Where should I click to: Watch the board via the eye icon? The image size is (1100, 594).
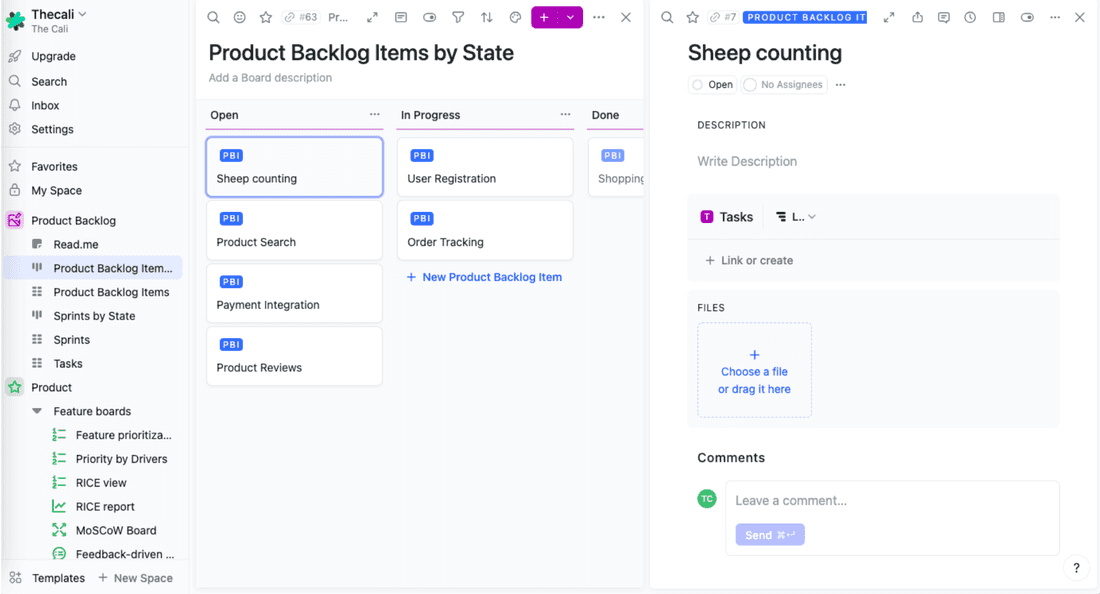click(429, 17)
